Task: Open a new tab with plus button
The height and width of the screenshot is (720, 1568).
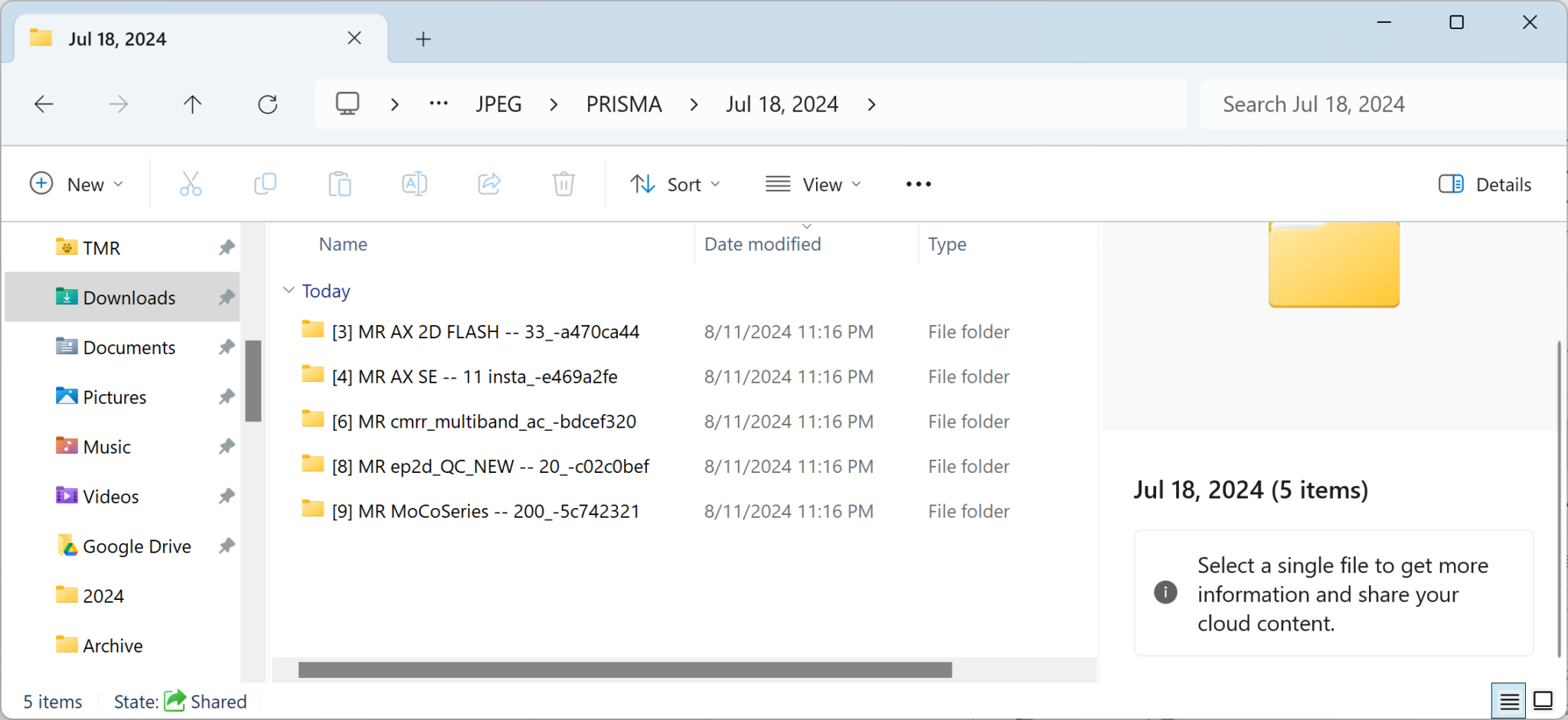Action: point(423,39)
